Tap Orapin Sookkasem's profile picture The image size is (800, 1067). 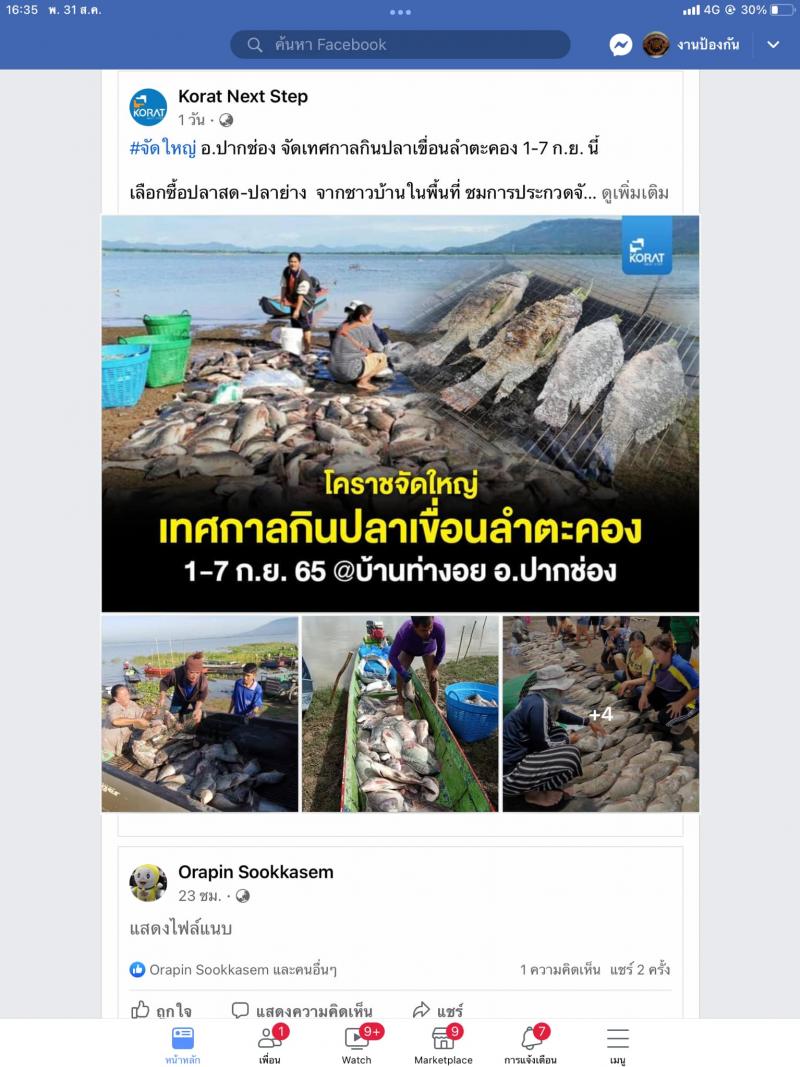pos(148,883)
